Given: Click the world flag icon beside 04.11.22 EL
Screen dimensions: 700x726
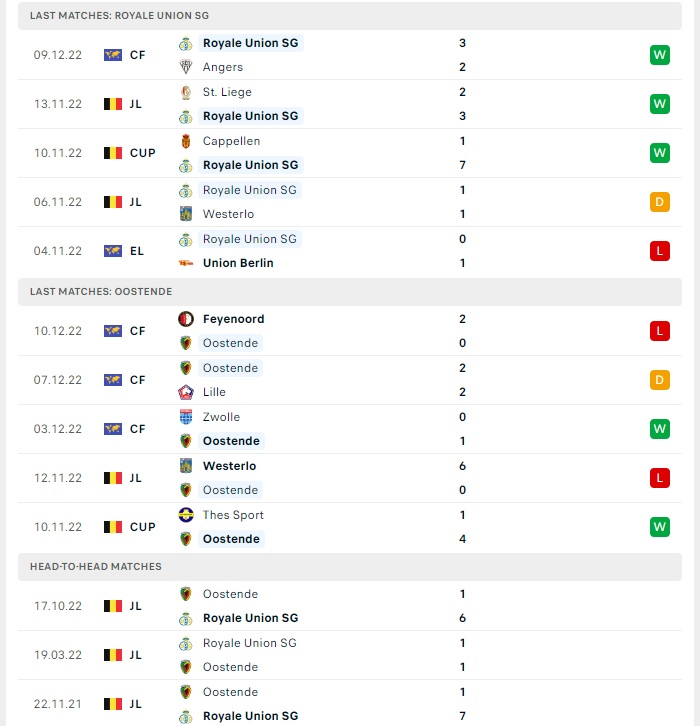Looking at the screenshot, I should point(113,251).
